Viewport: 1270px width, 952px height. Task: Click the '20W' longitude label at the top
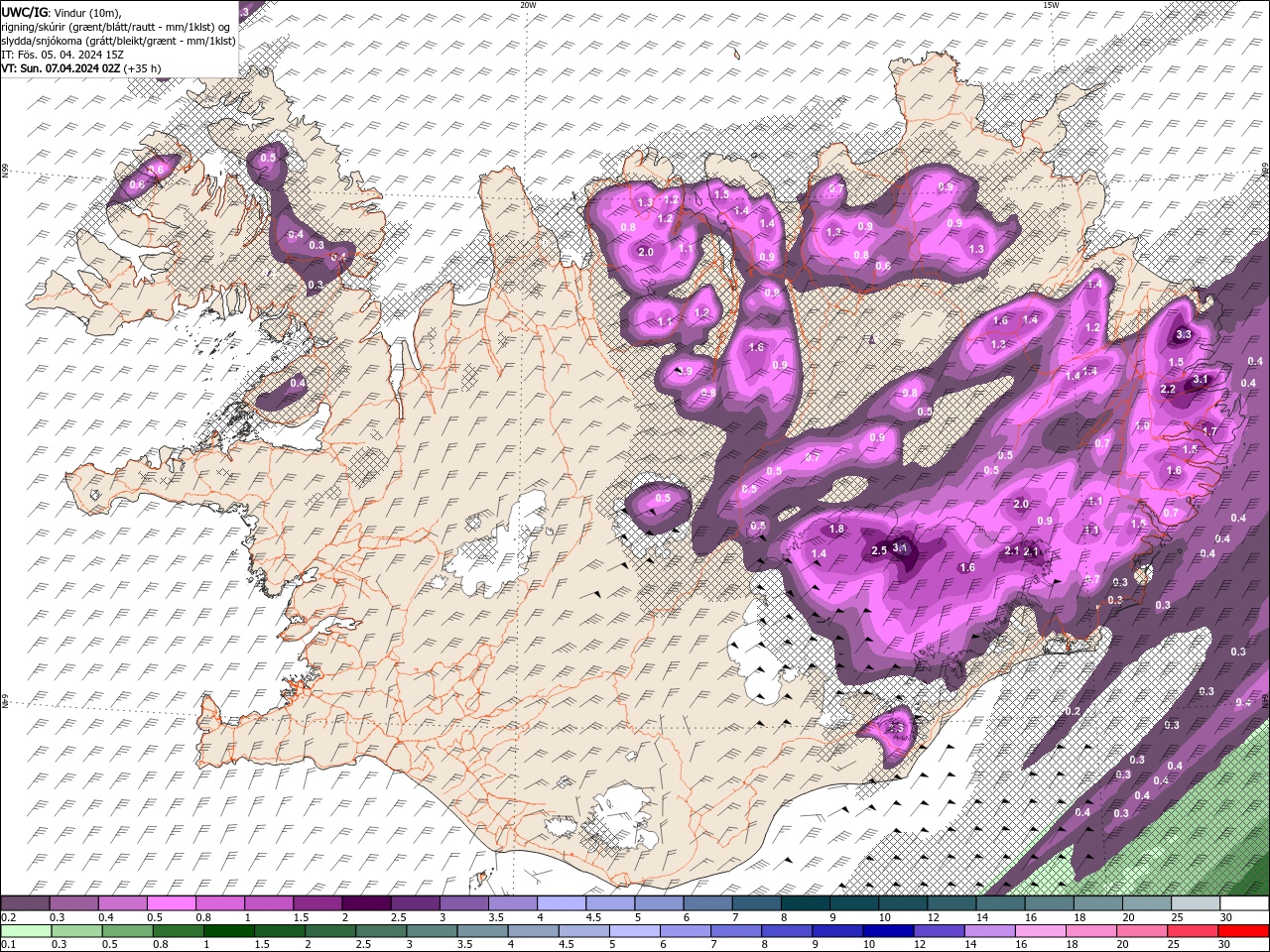click(528, 5)
